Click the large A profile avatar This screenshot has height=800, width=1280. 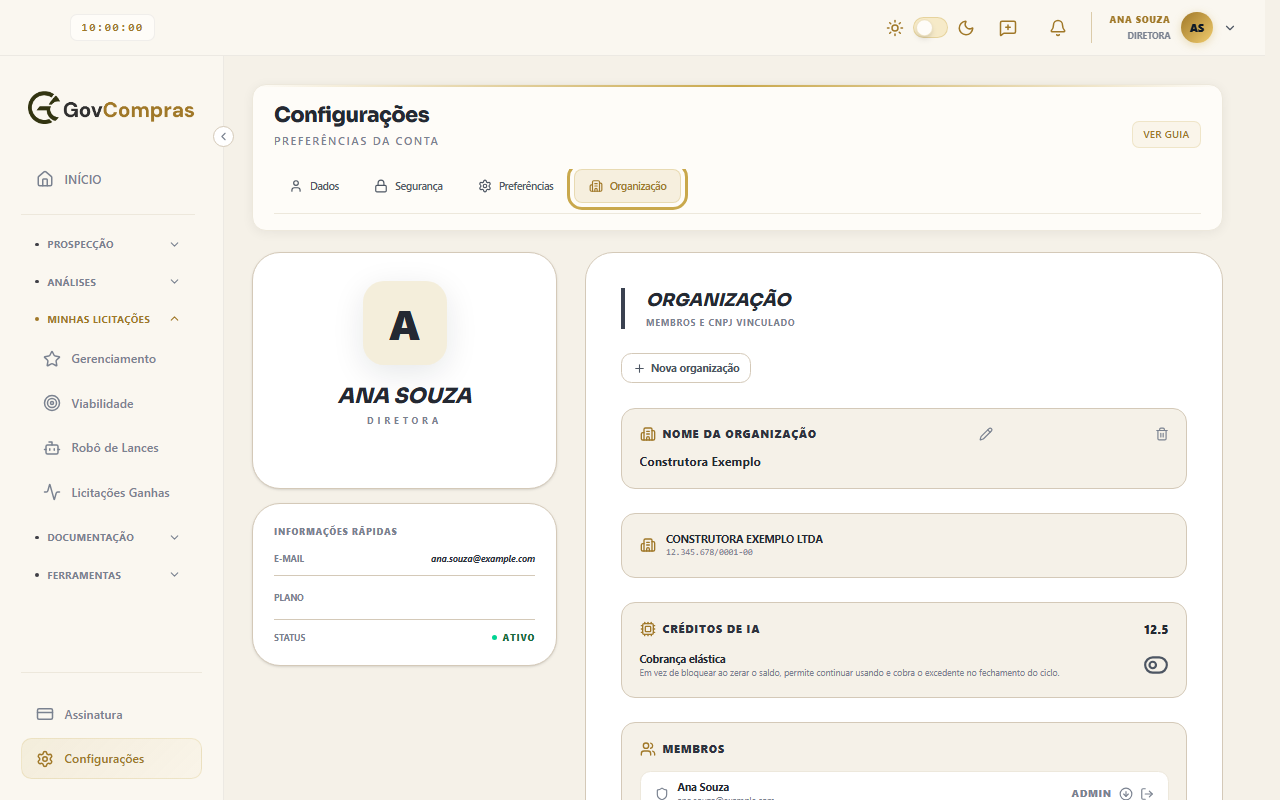pyautogui.click(x=405, y=323)
